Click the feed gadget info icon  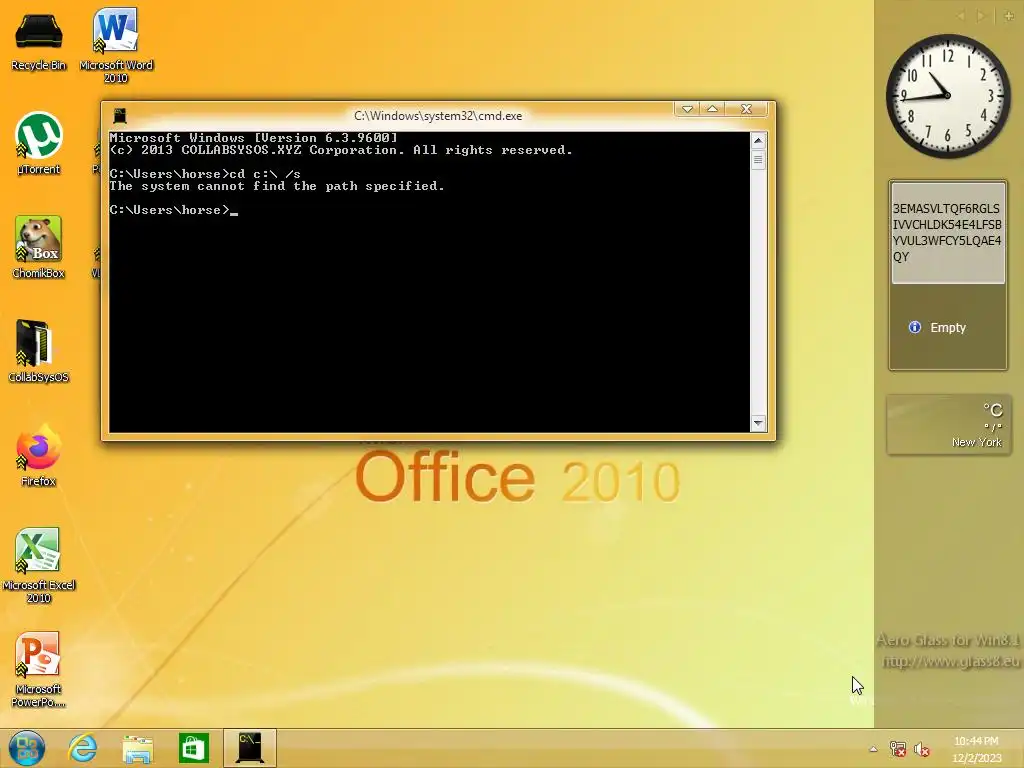pos(915,327)
